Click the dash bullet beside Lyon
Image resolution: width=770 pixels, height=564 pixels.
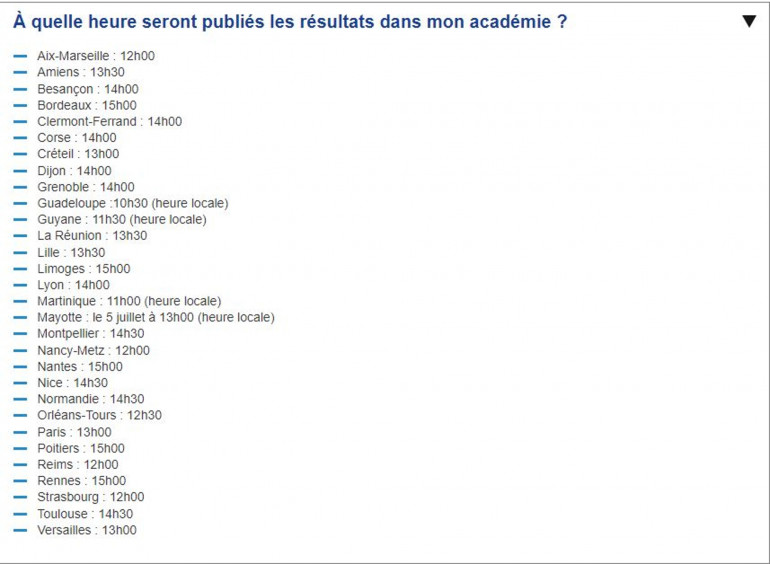[x=20, y=285]
